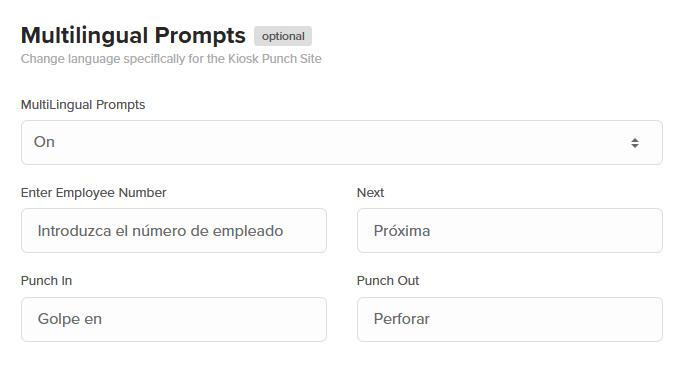Click into the Punch Out text field
This screenshot has width=685, height=381.
pyautogui.click(x=510, y=319)
